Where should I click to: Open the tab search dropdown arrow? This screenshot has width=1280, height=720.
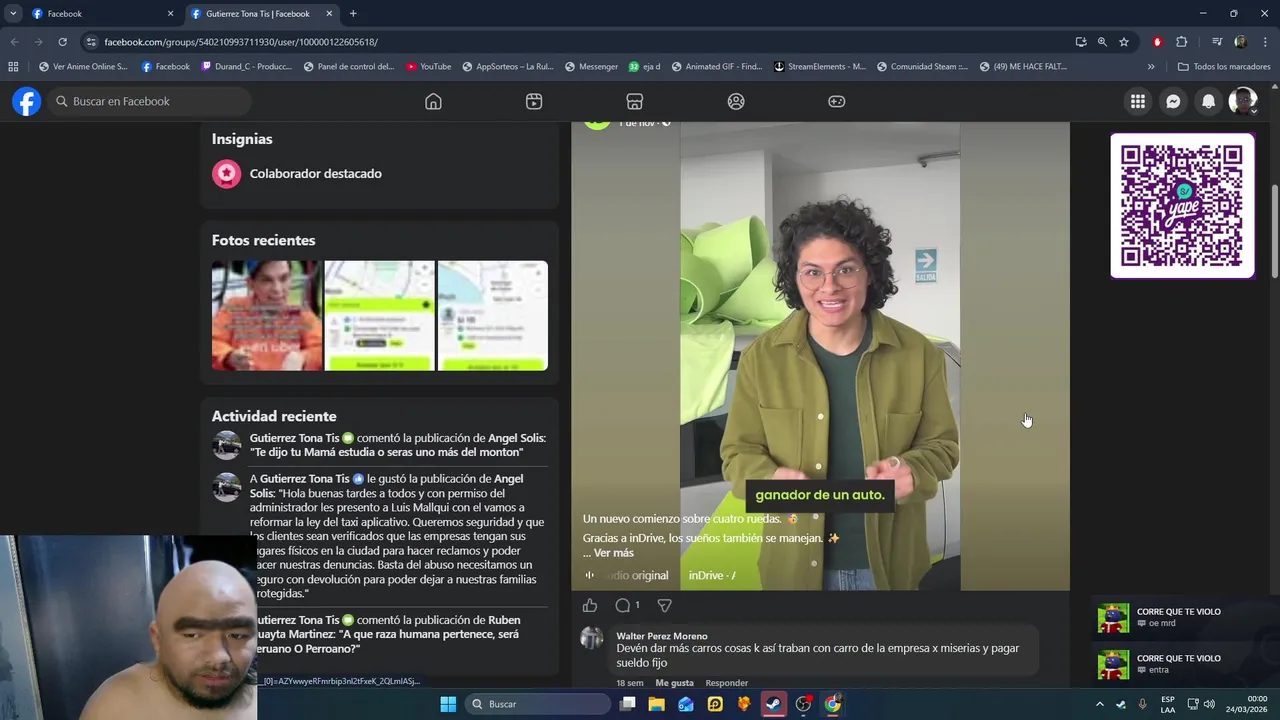click(x=13, y=14)
